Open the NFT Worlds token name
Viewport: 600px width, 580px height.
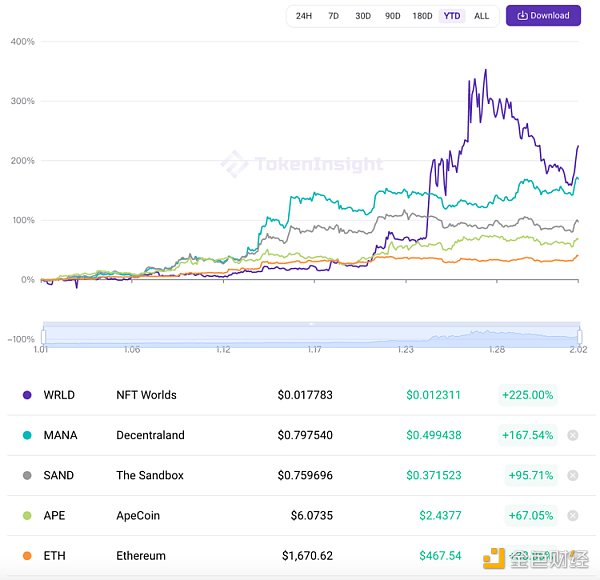point(146,395)
